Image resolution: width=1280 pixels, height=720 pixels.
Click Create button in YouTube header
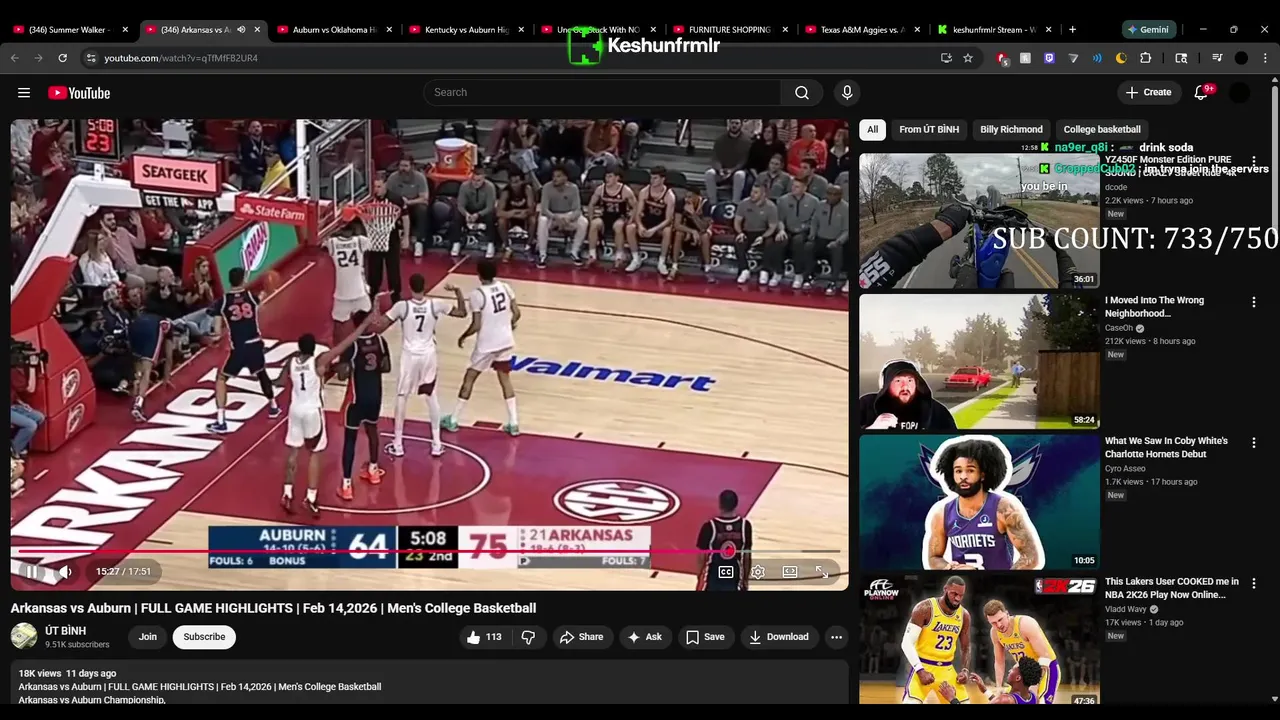pos(1148,92)
